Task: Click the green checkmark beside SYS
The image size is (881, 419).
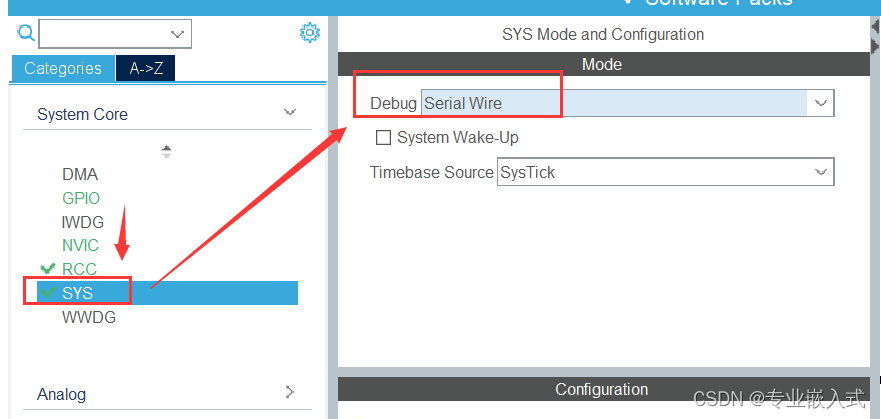Action: (49, 292)
